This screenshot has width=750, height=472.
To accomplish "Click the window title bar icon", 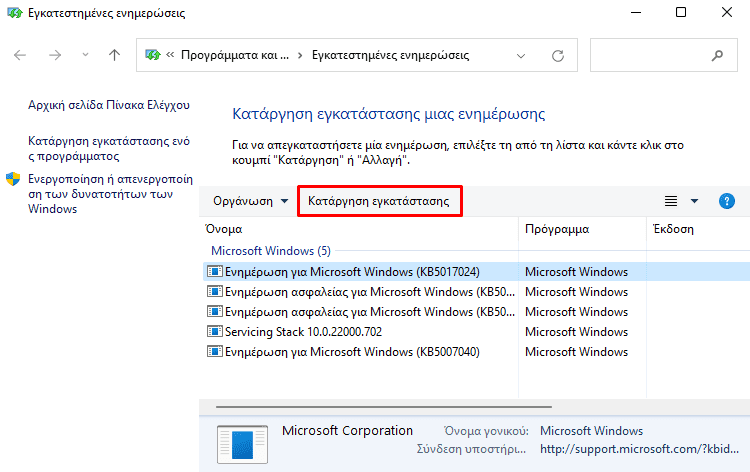I will point(15,13).
